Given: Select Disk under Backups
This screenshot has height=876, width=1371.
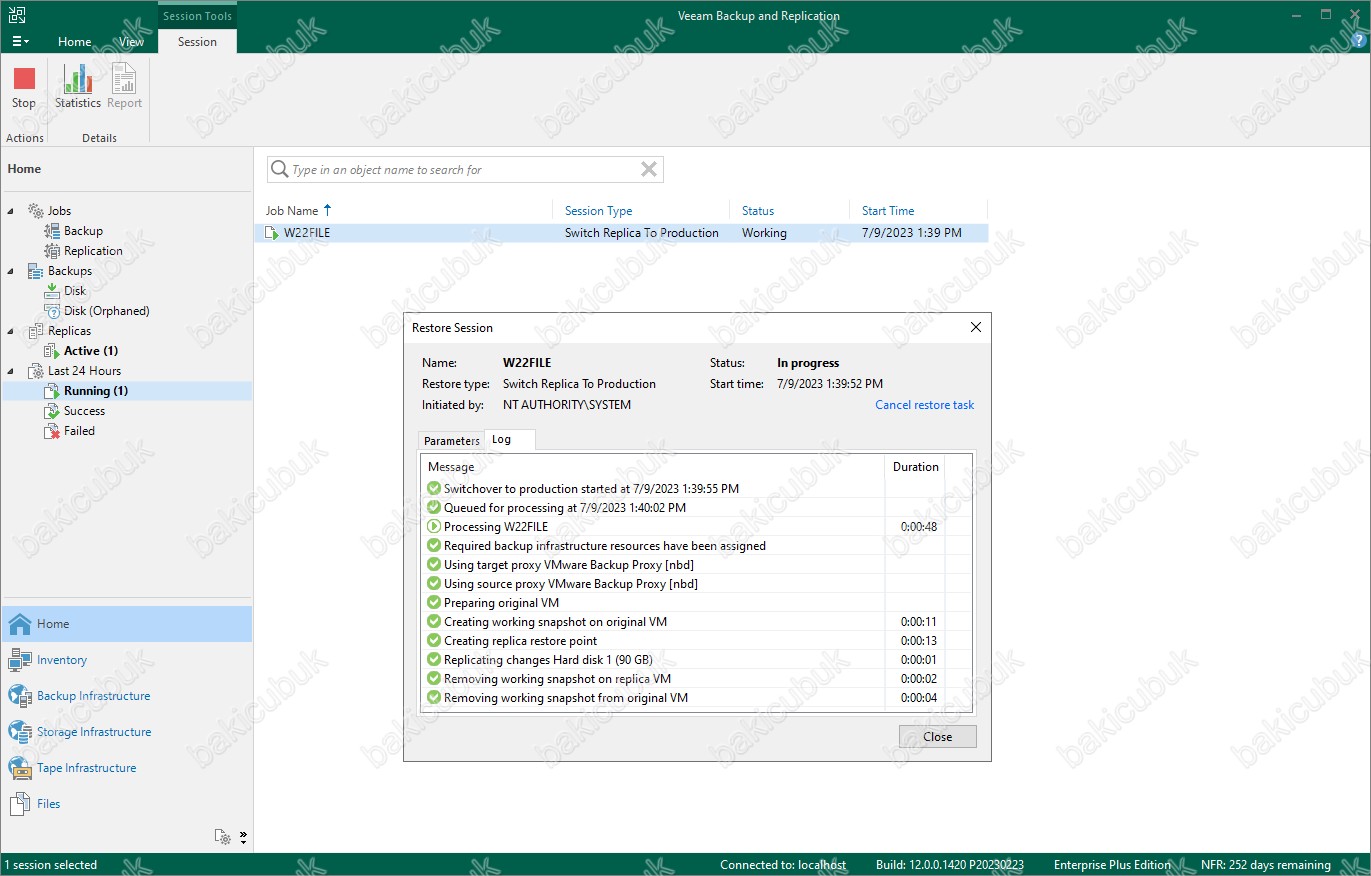Looking at the screenshot, I should click(75, 291).
